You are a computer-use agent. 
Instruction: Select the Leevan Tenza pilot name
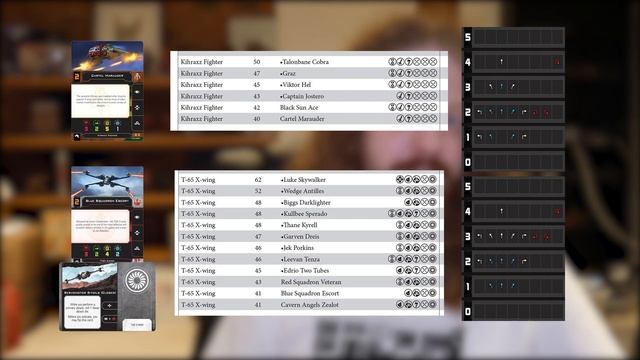(300, 259)
